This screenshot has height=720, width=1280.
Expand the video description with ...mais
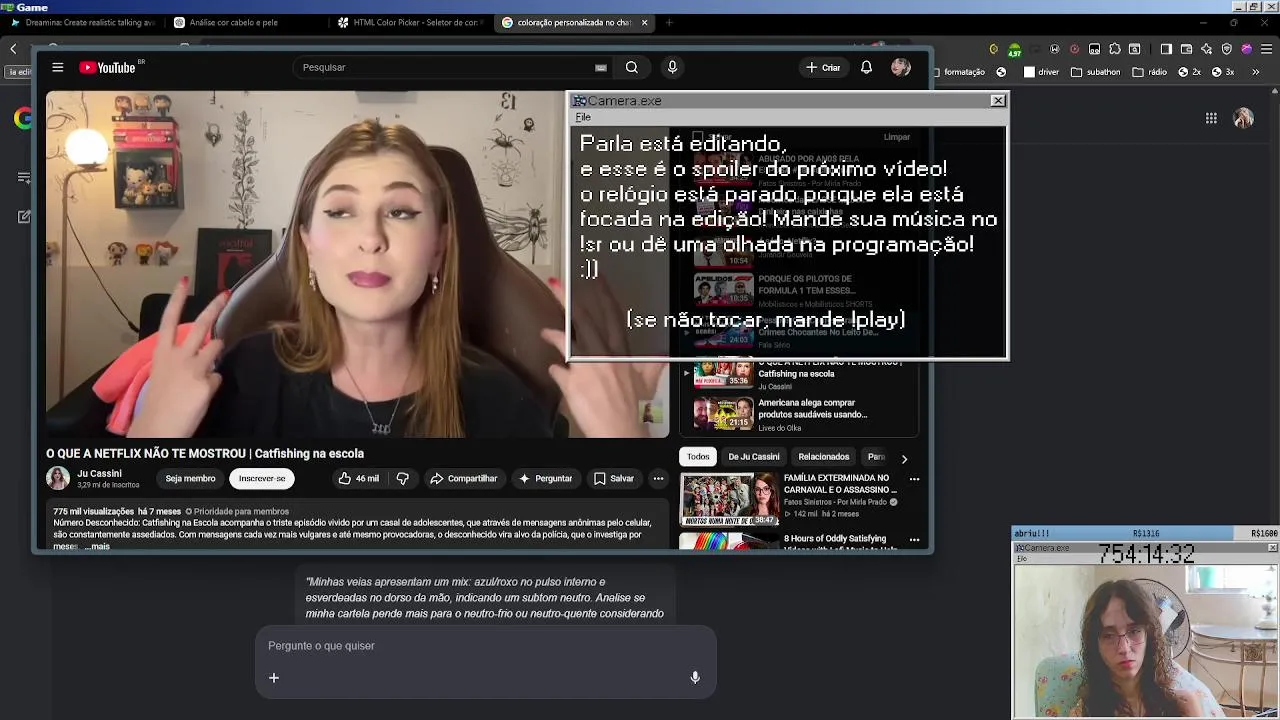pos(98,547)
